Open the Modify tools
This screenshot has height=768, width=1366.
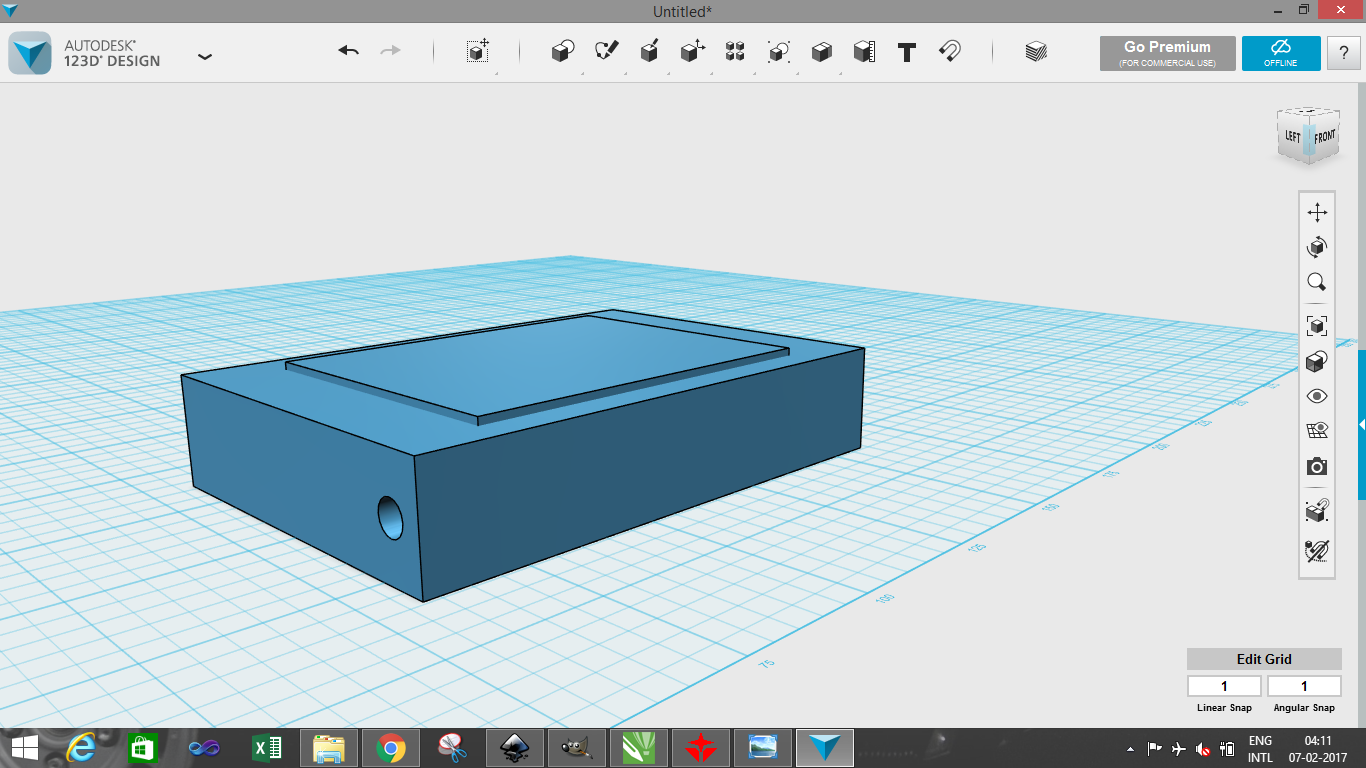click(x=692, y=52)
